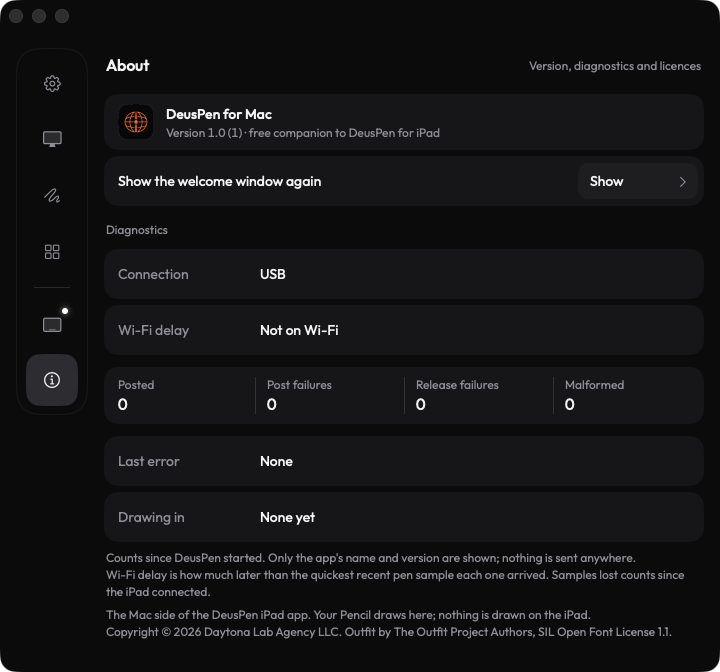Screen dimensions: 720x672
Task: Click the 'Post failures' counter label
Action: click(x=299, y=385)
